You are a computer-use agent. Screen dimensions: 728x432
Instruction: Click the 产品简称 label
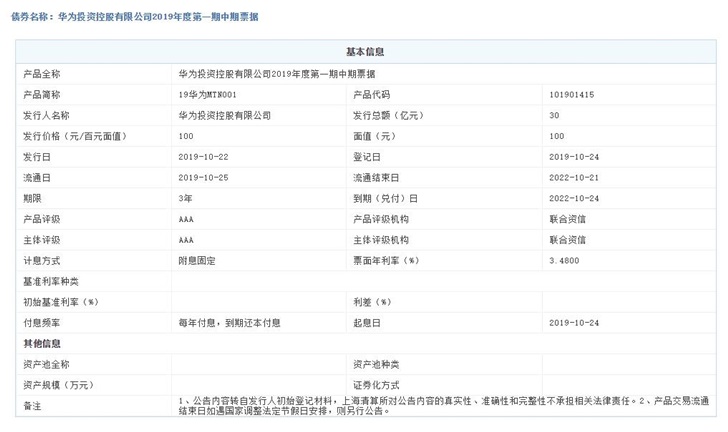[42, 95]
